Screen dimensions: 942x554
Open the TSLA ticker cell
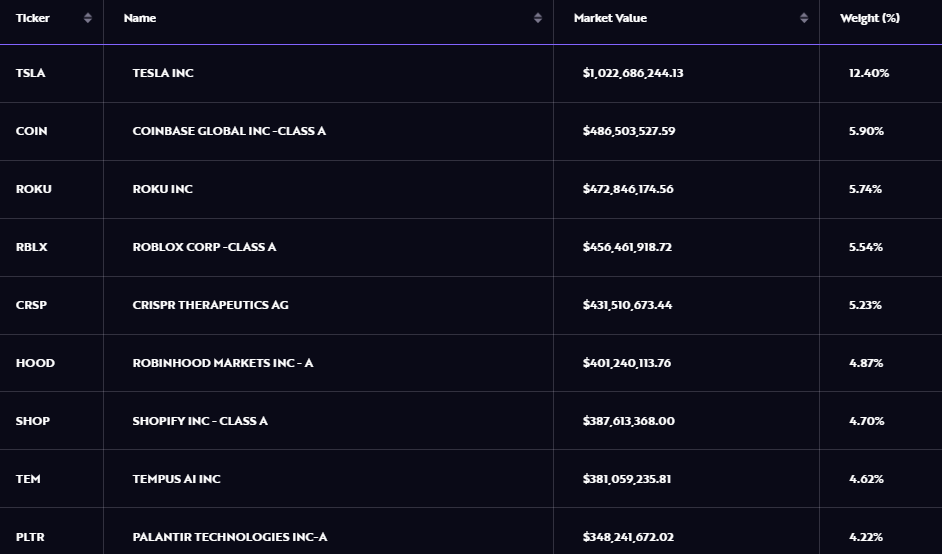coord(30,73)
